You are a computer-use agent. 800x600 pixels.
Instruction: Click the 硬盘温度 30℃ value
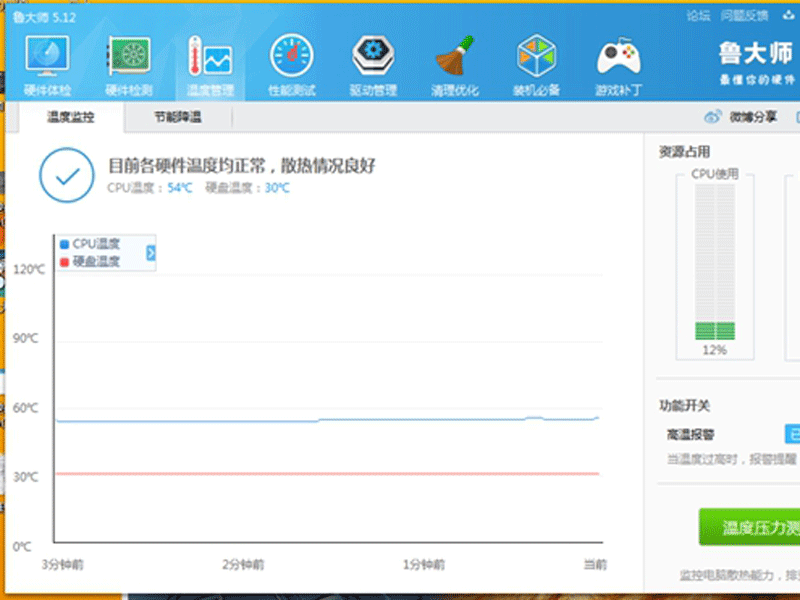point(277,188)
